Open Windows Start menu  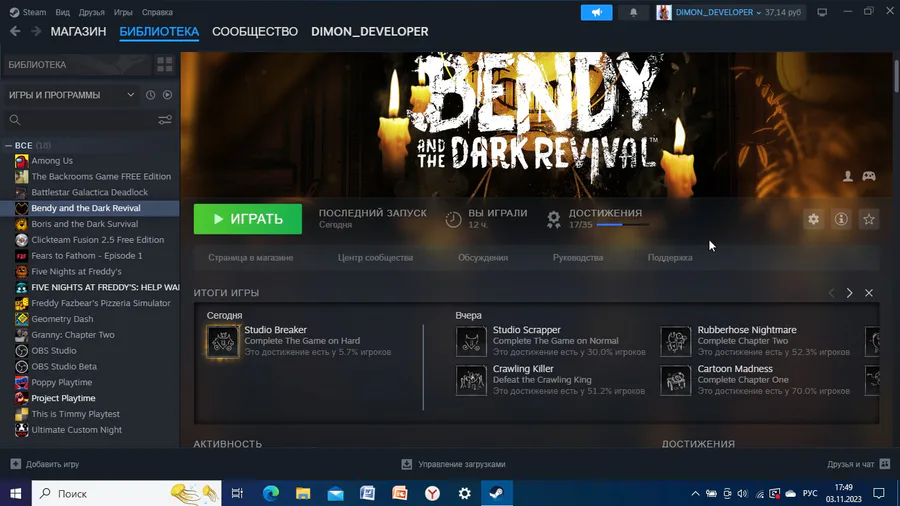15,493
